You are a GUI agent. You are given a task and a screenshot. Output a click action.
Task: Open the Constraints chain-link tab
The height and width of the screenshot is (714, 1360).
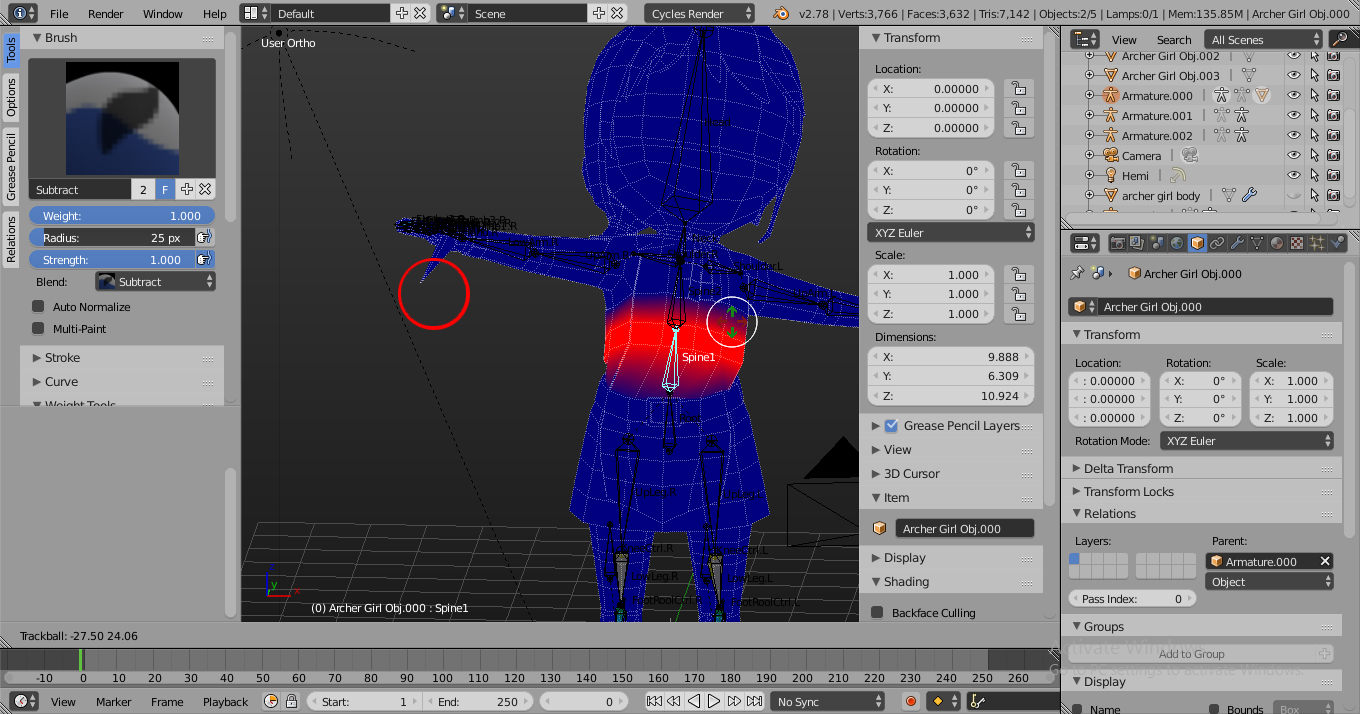tap(1217, 243)
